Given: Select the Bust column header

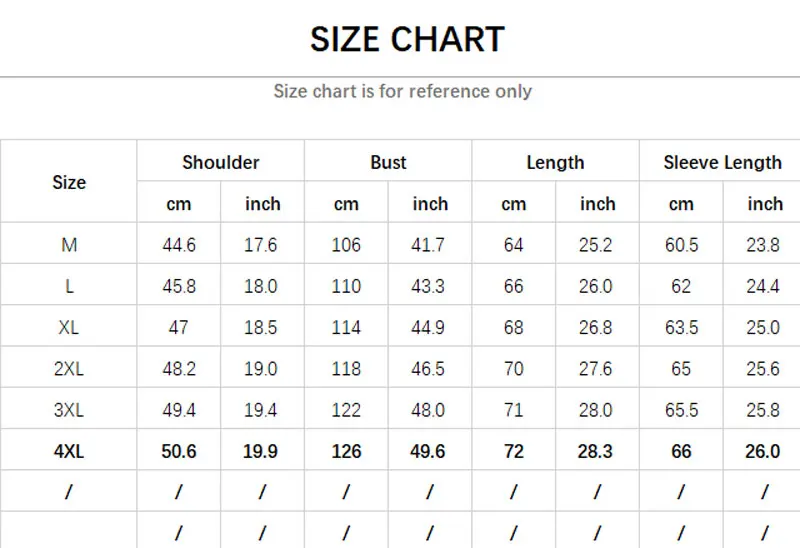Looking at the screenshot, I should coord(388,162).
